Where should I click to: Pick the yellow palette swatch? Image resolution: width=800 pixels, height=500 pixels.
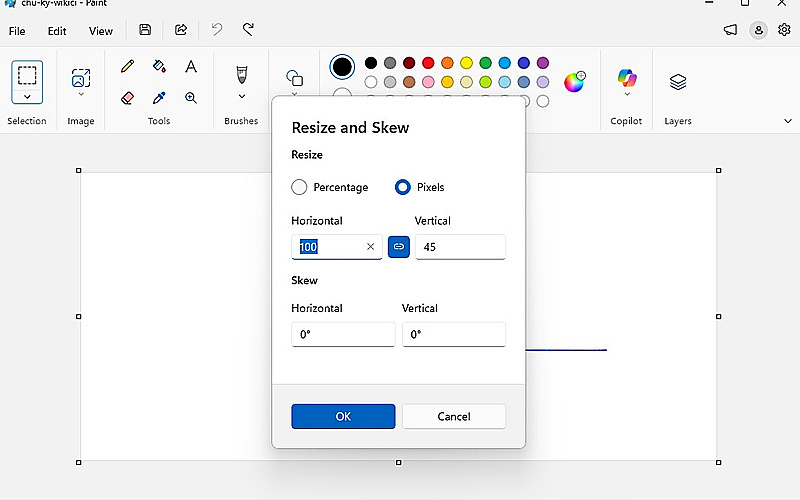coord(466,63)
